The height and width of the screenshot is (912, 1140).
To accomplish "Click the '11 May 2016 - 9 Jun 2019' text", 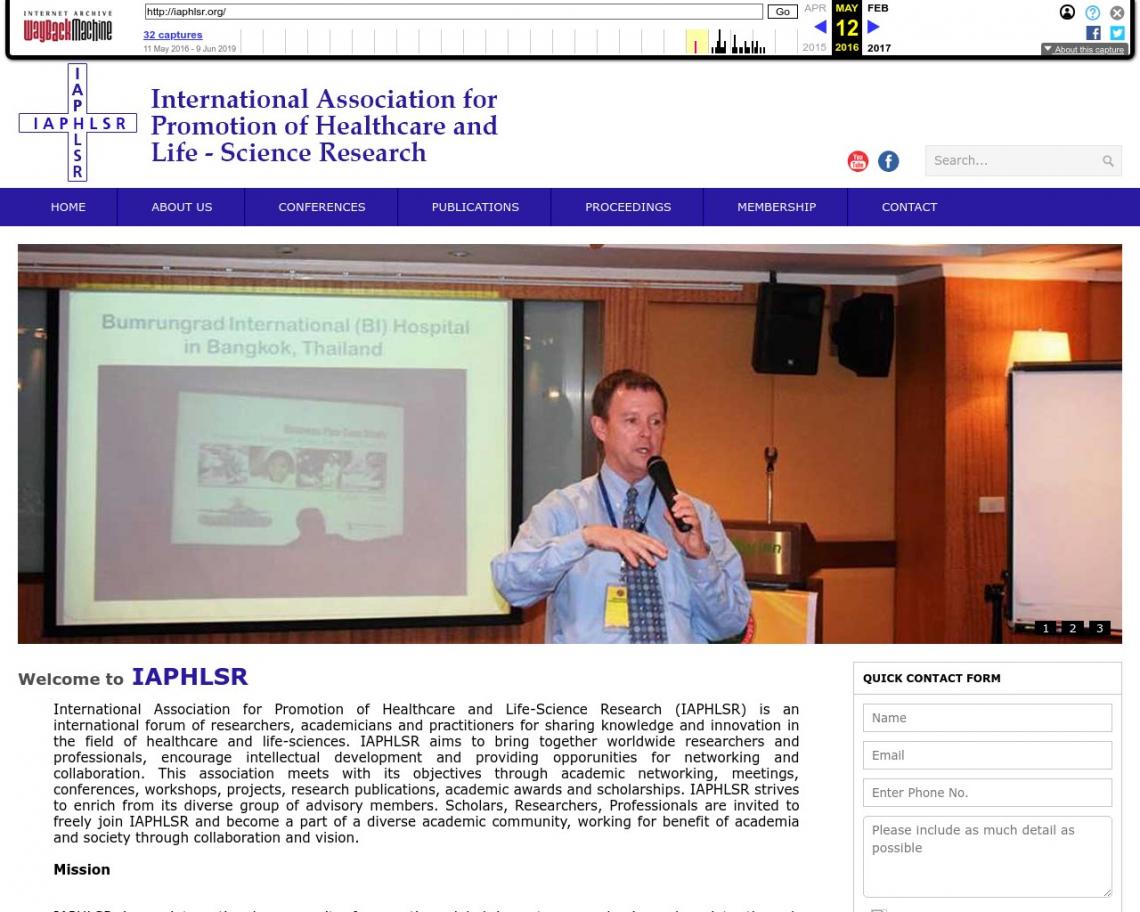I will (190, 49).
